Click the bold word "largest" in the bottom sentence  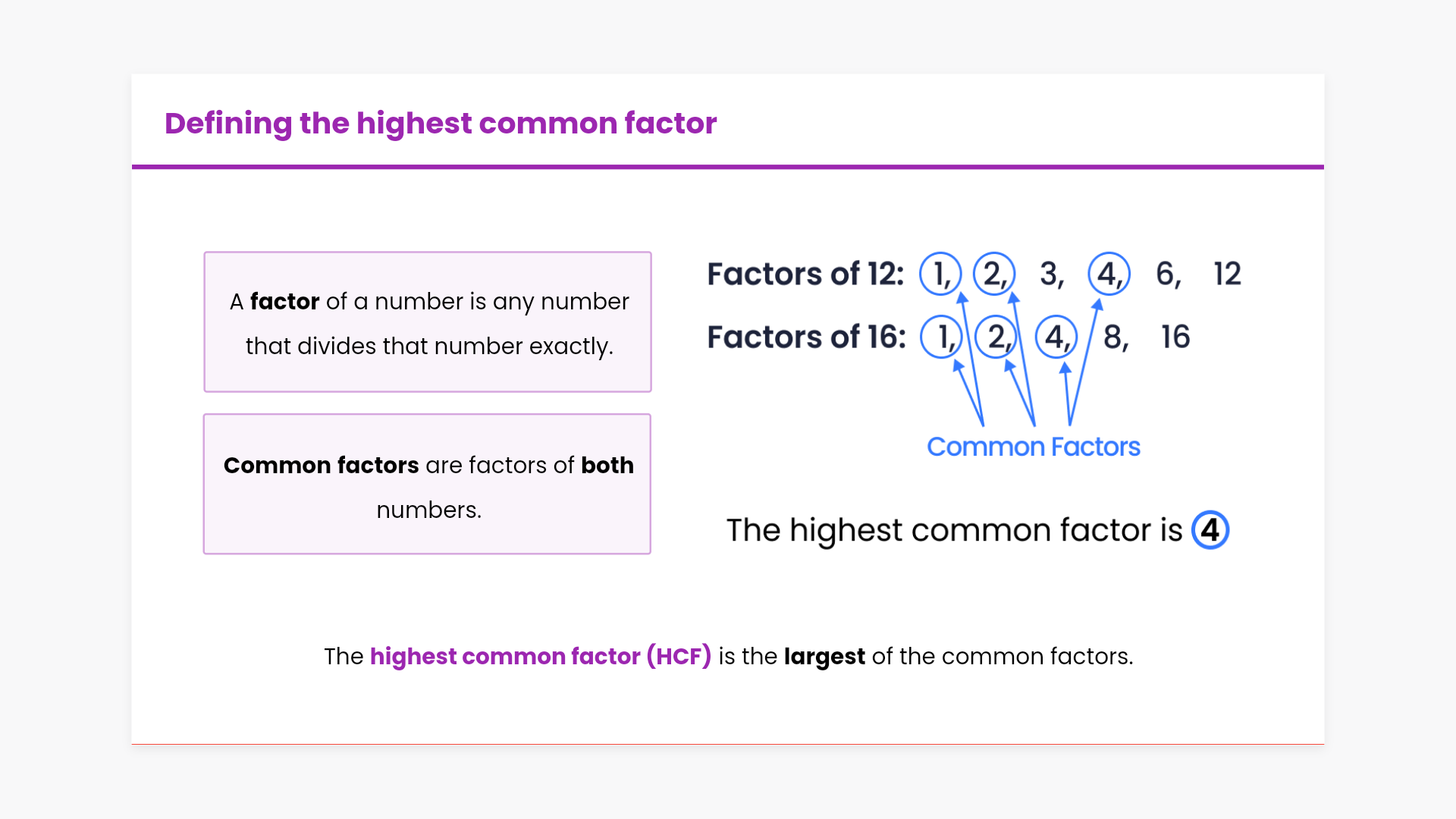tap(824, 656)
